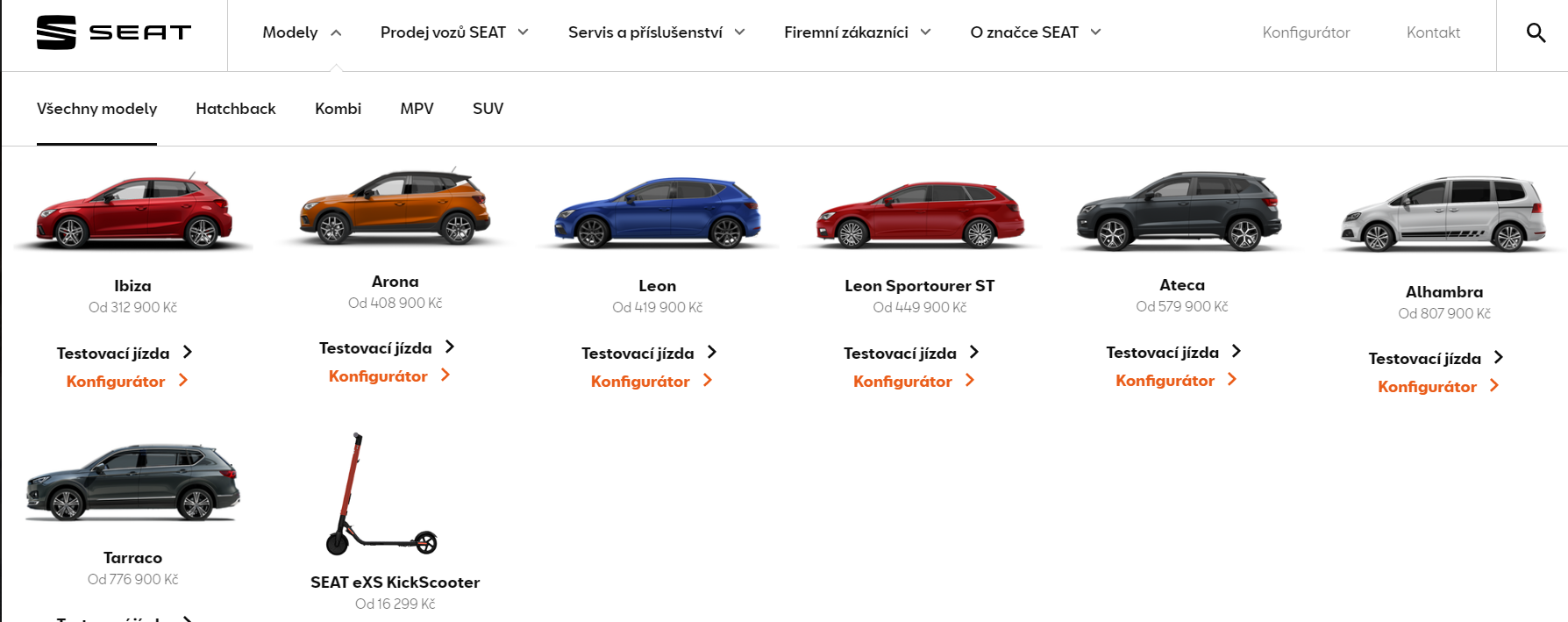Open the search magnifier icon
Viewport: 1568px width, 622px height.
tap(1536, 32)
